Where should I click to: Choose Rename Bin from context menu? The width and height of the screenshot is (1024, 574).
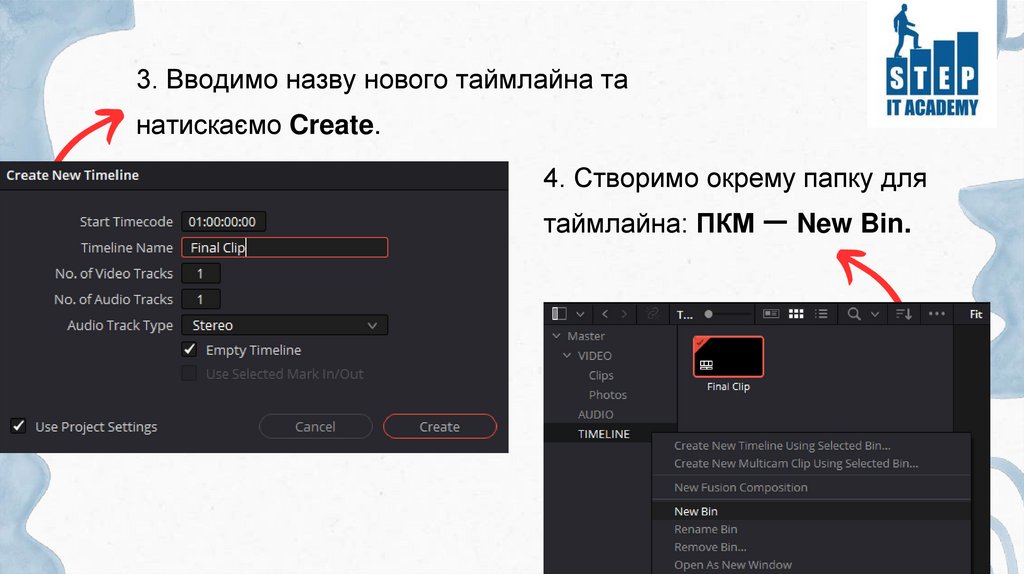point(705,530)
